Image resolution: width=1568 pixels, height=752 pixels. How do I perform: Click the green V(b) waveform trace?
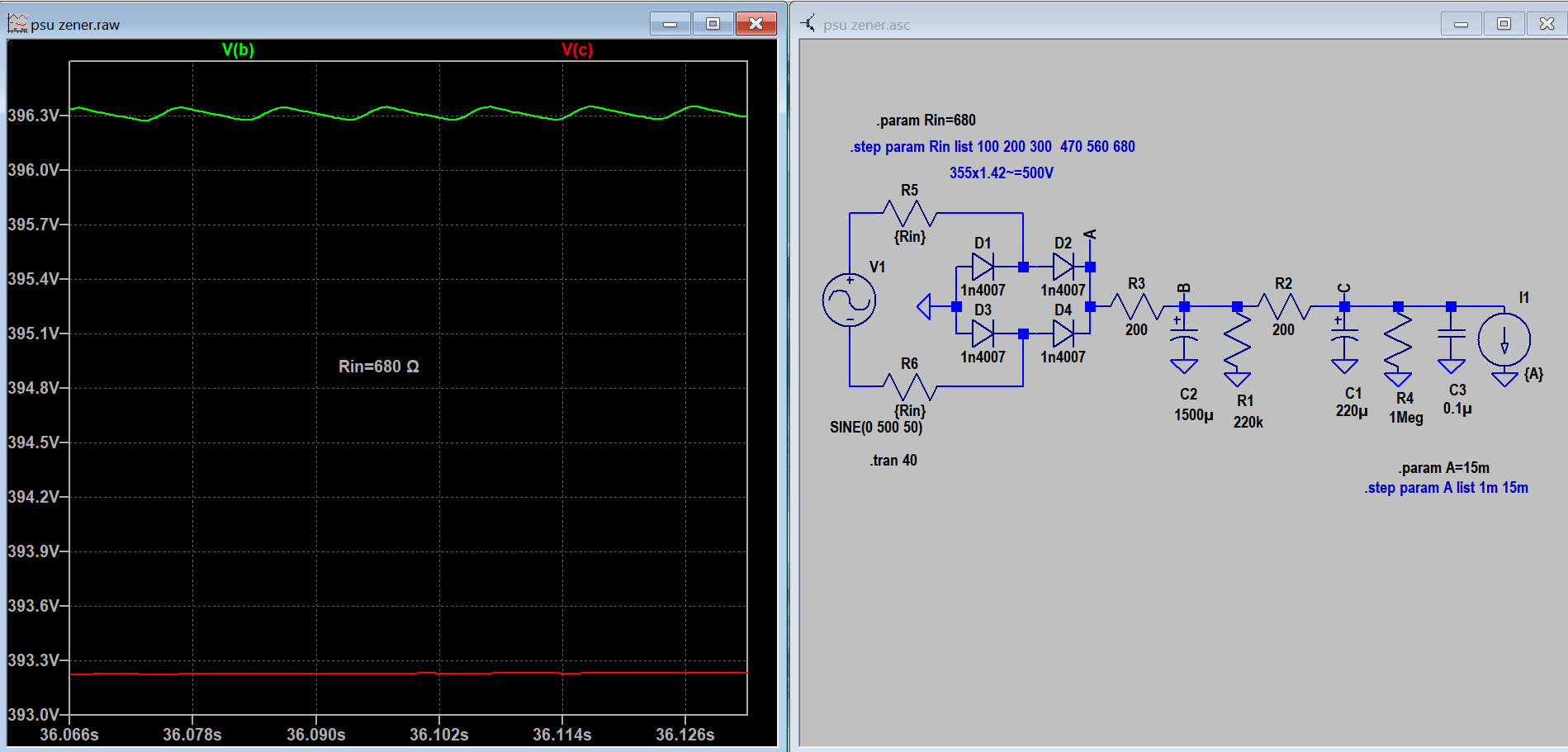pyautogui.click(x=408, y=113)
